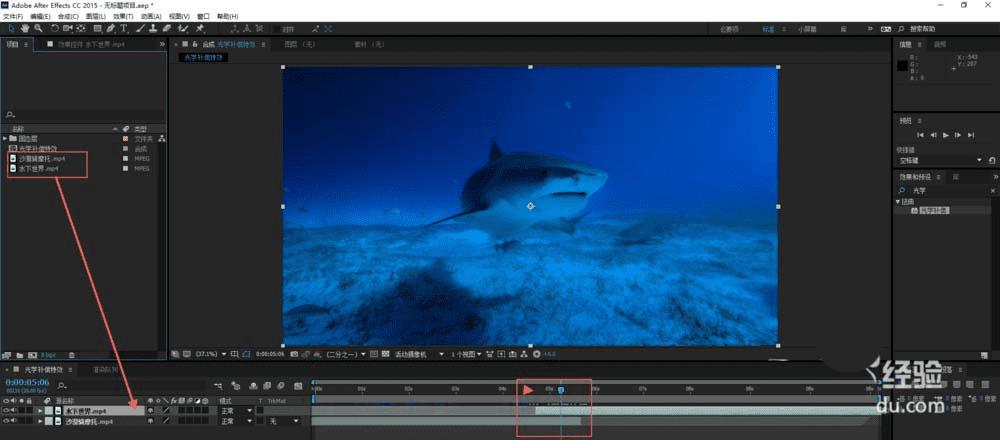Click the timeline current time 0:00:05:06

coord(26,381)
